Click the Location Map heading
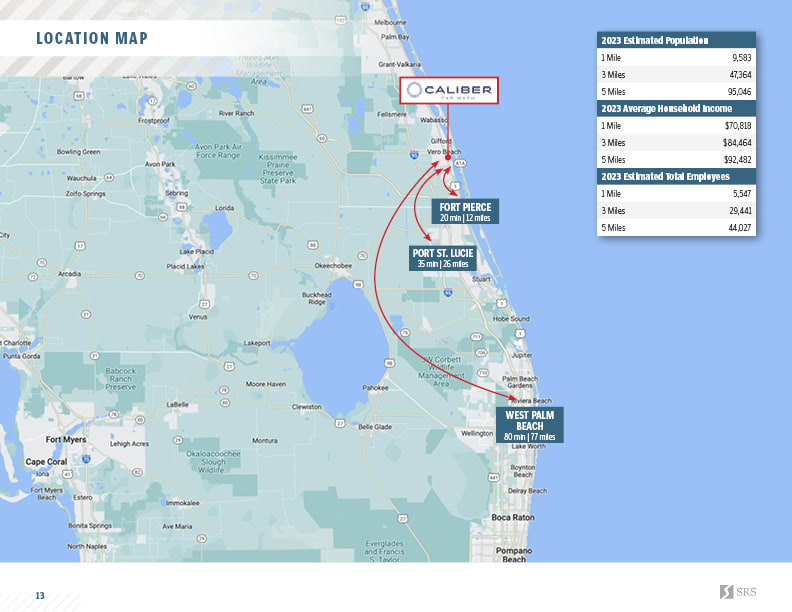This screenshot has height=612, width=792. [x=92, y=38]
